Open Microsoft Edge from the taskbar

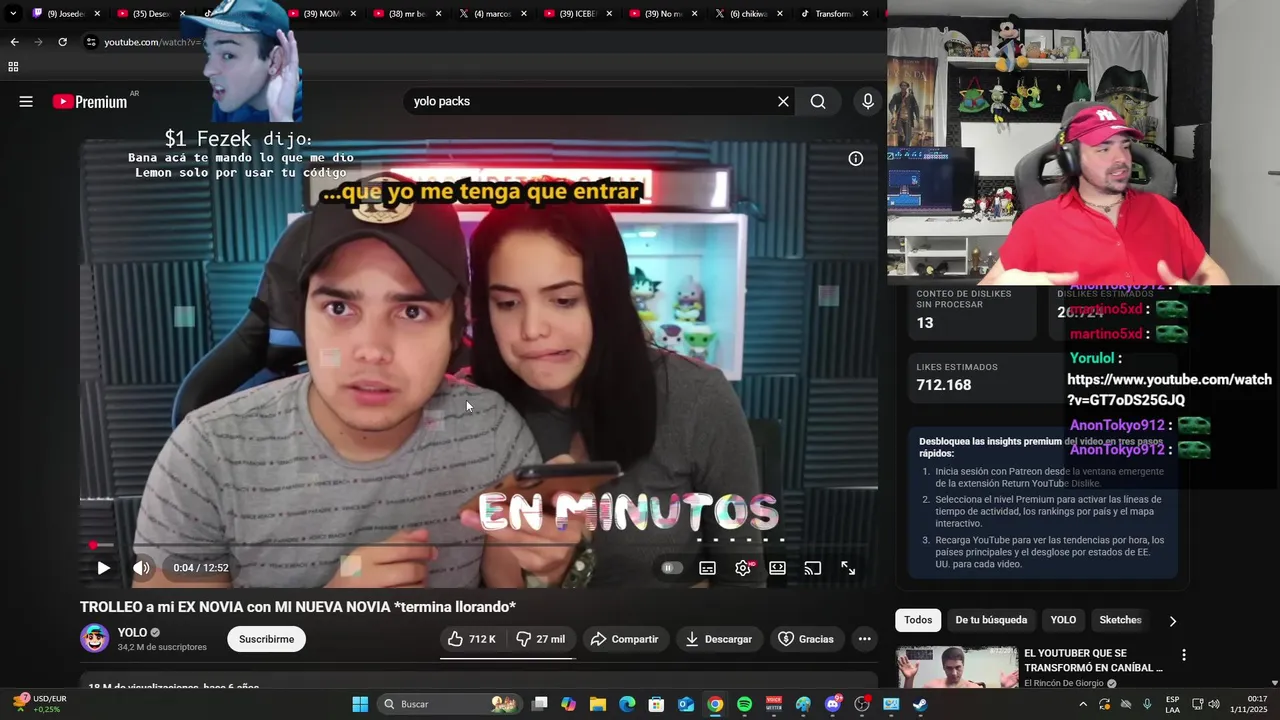pyautogui.click(x=627, y=704)
